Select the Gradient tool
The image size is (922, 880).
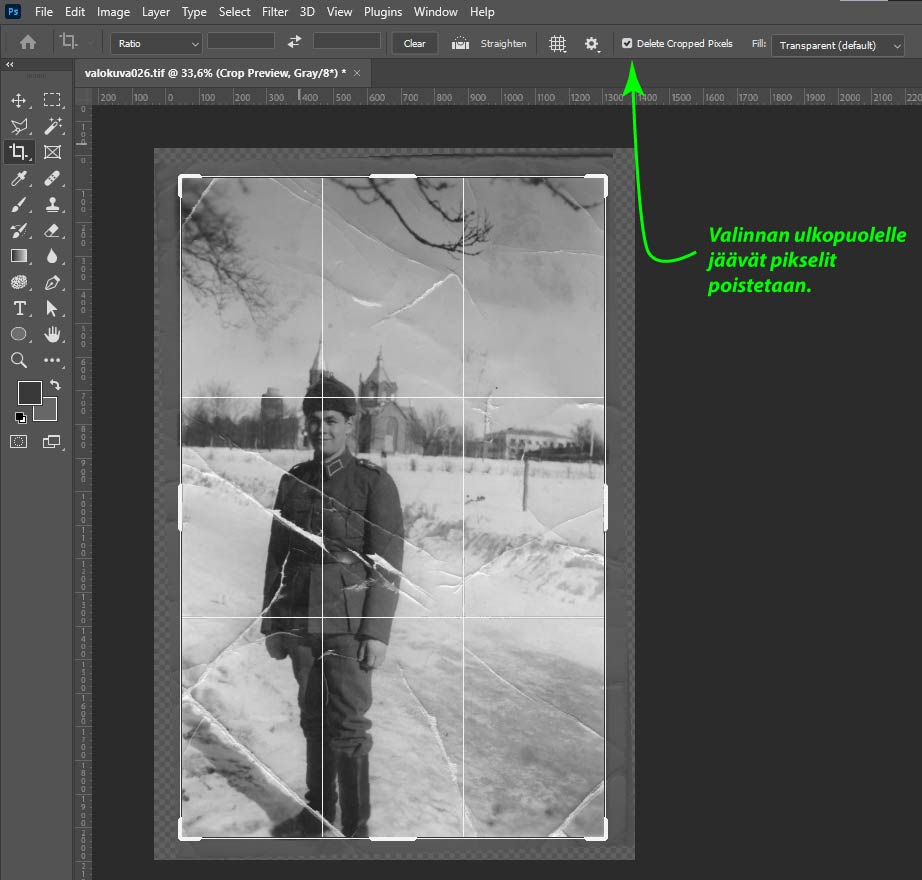tap(19, 256)
